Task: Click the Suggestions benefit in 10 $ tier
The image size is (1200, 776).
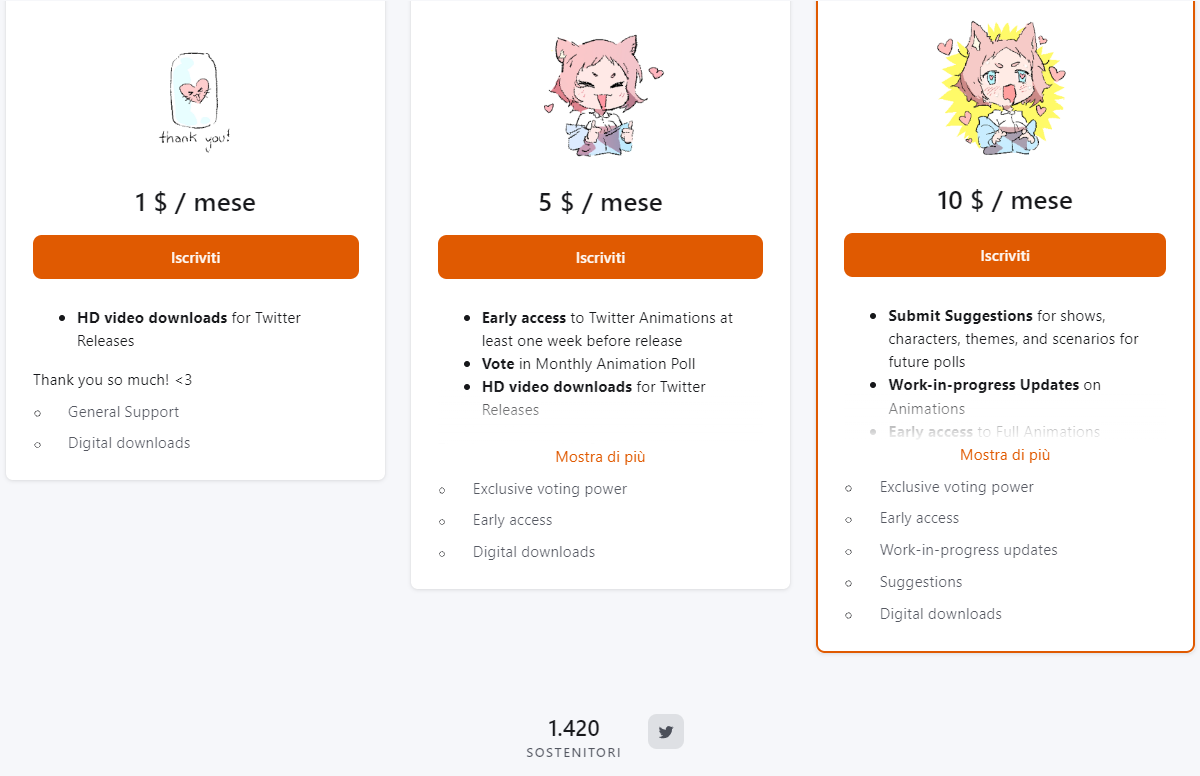Action: pyautogui.click(x=921, y=582)
